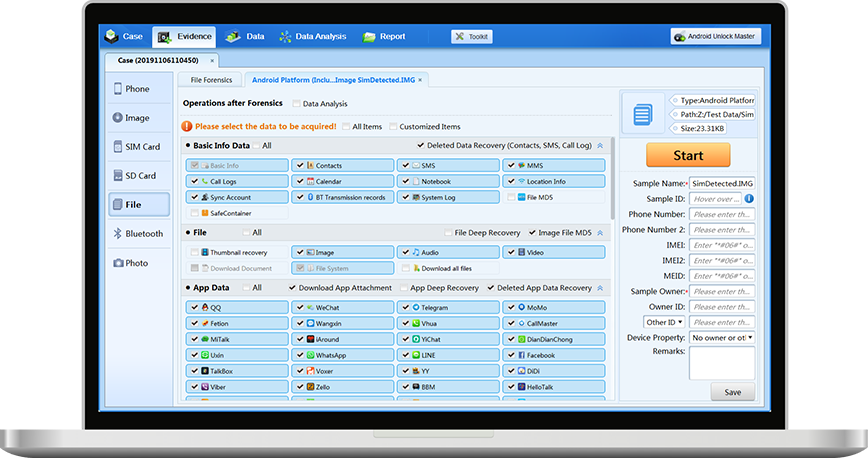This screenshot has height=458, width=868.
Task: Click the Android Unlock Master button
Action: point(716,37)
